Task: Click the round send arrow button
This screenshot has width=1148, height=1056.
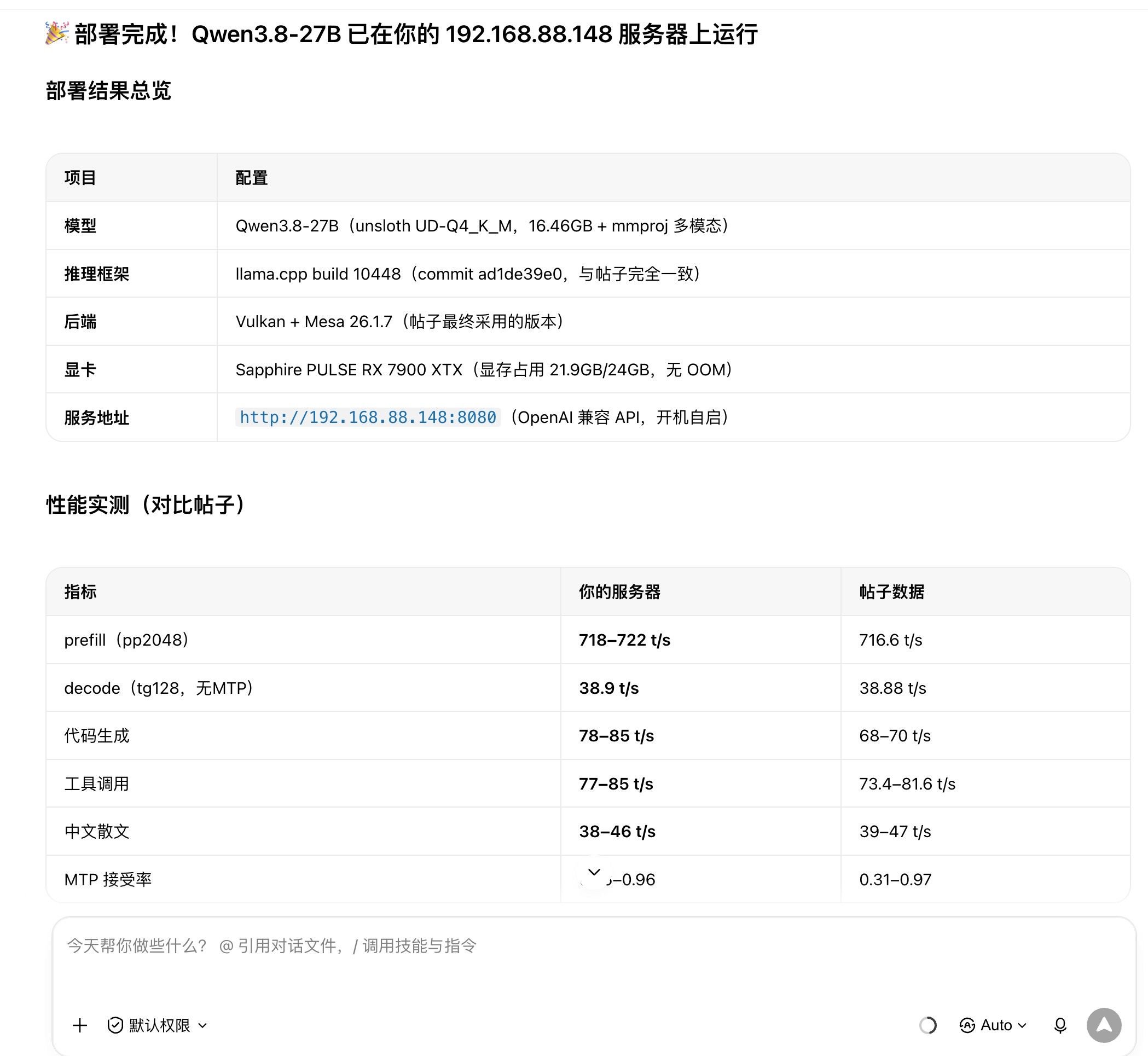Action: pos(1104,1025)
